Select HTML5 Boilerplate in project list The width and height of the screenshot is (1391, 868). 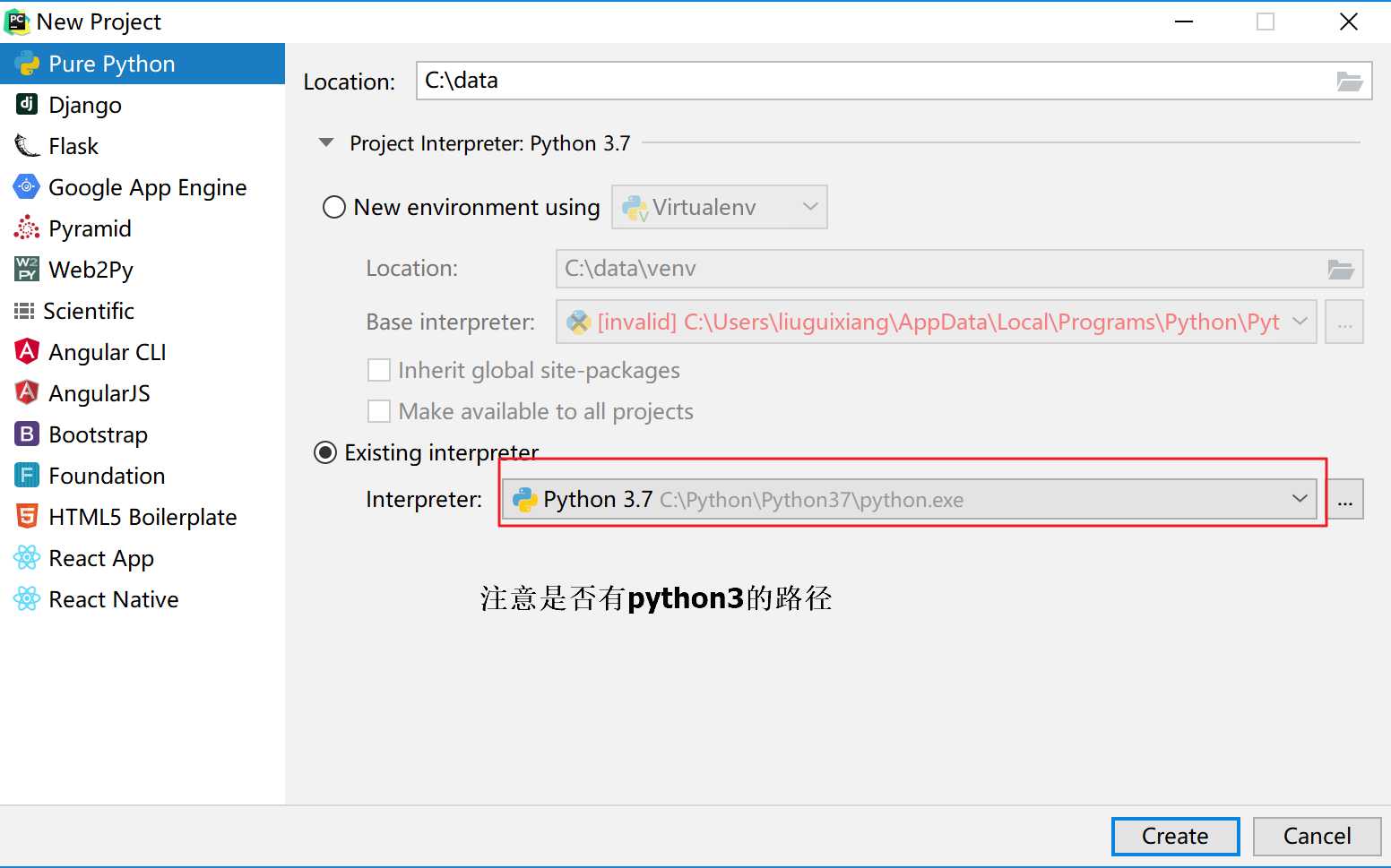click(x=143, y=517)
